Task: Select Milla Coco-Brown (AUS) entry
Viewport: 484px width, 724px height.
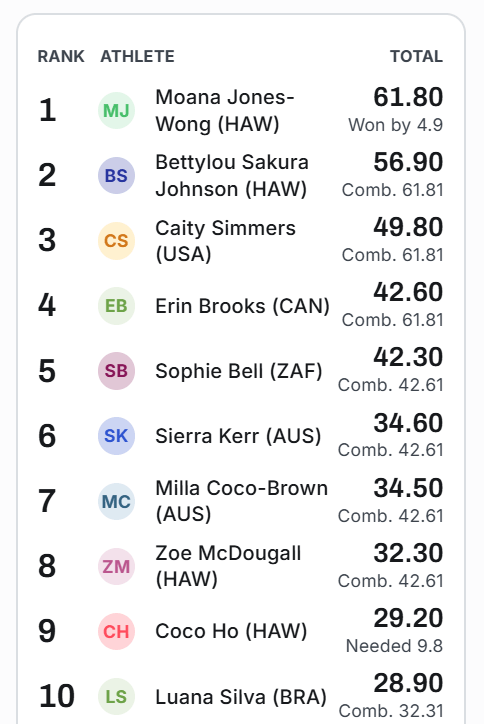Action: click(242, 501)
